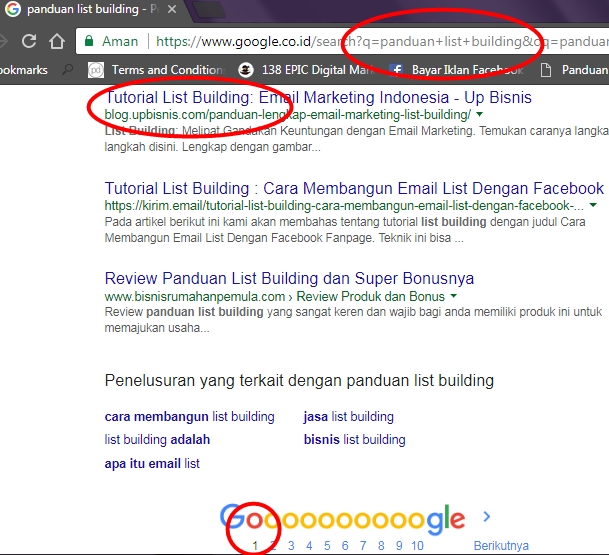Go to results page 10
Viewport: 609px width, 555px height.
(418, 546)
